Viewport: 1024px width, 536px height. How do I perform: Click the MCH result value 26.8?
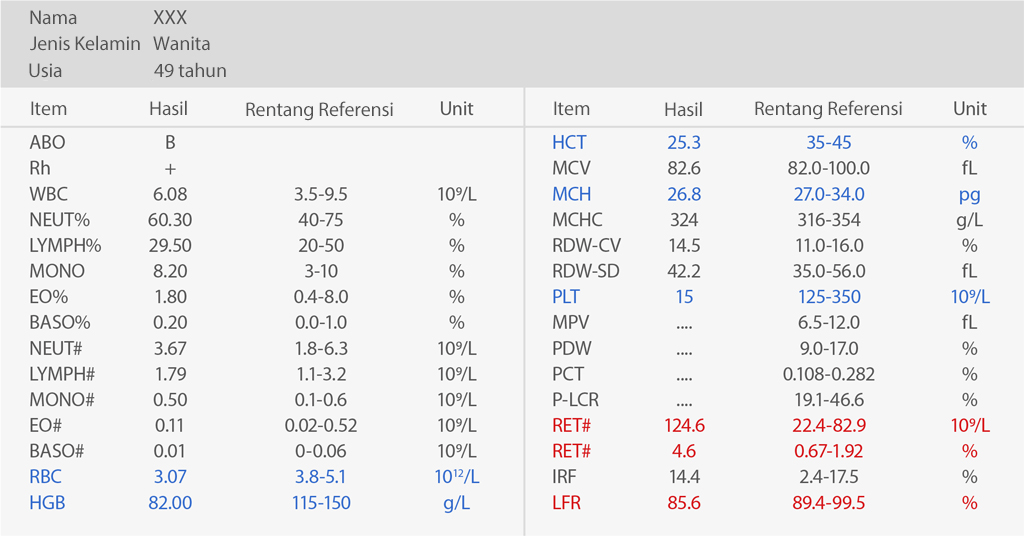684,195
